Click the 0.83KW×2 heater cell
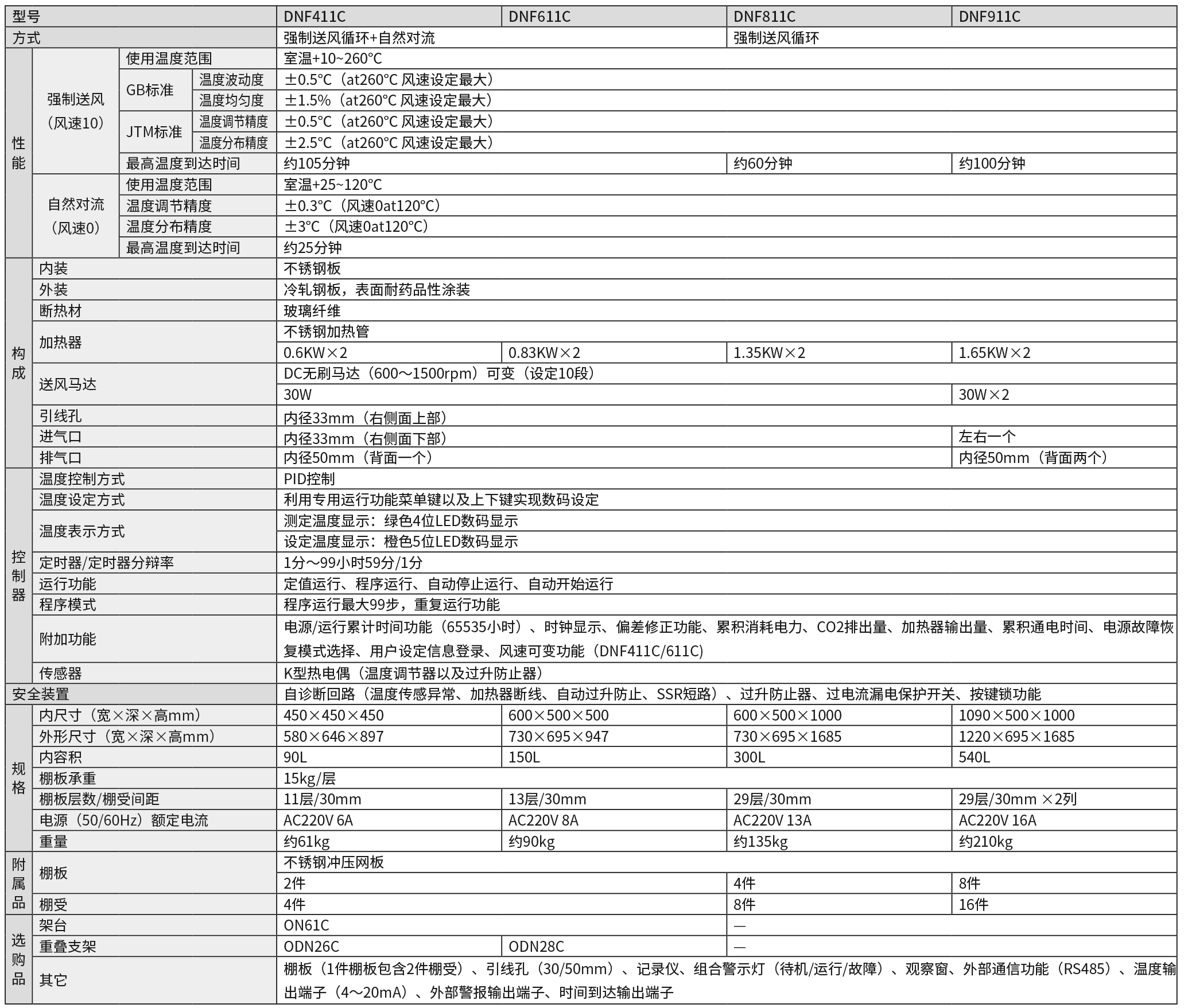 pos(614,352)
